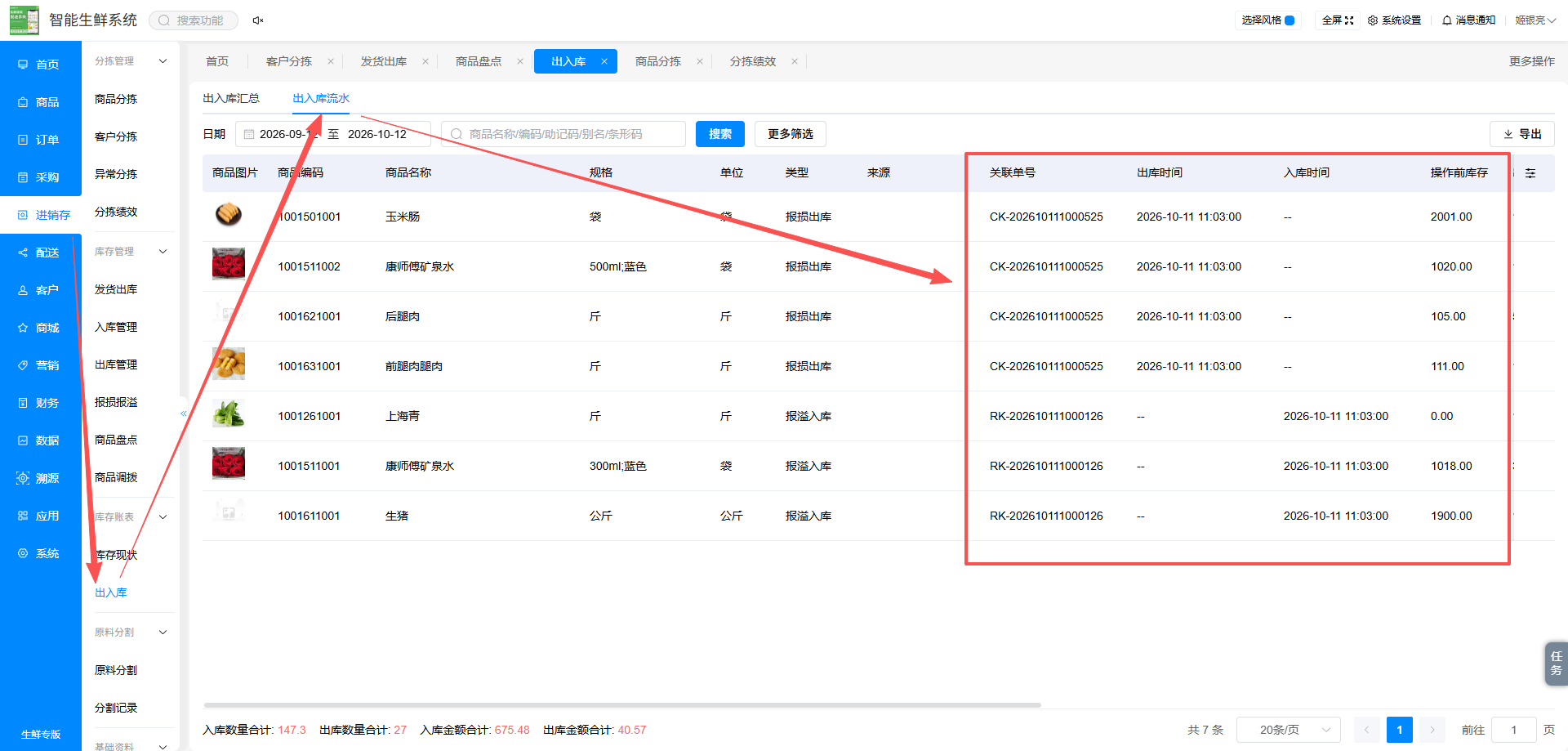Click the horizontal table scrollbar
The image size is (1568, 751).
[x=622, y=704]
